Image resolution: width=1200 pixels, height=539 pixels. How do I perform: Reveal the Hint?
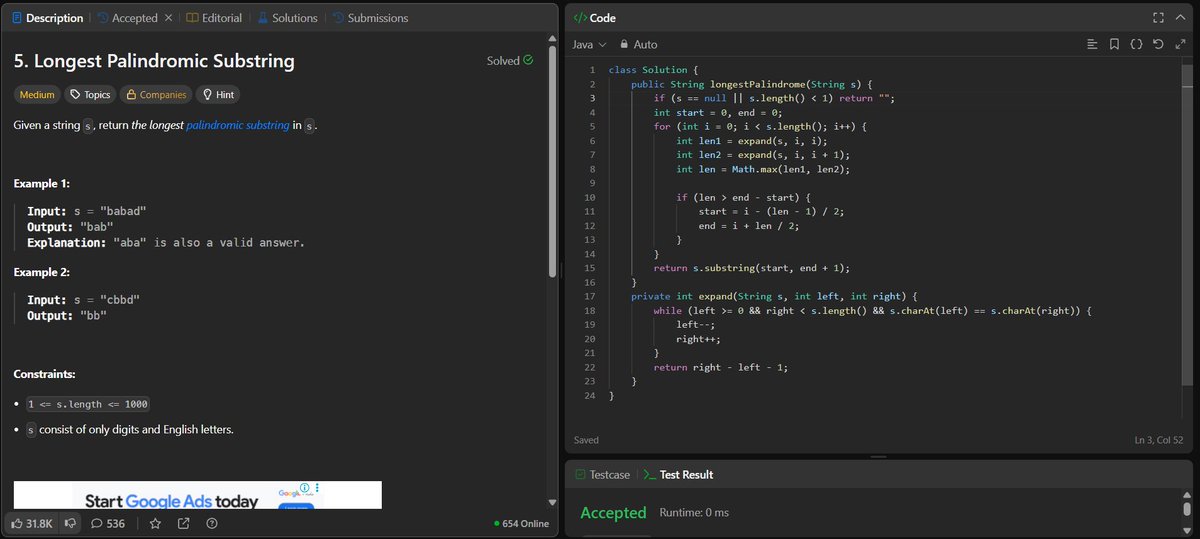pyautogui.click(x=218, y=95)
